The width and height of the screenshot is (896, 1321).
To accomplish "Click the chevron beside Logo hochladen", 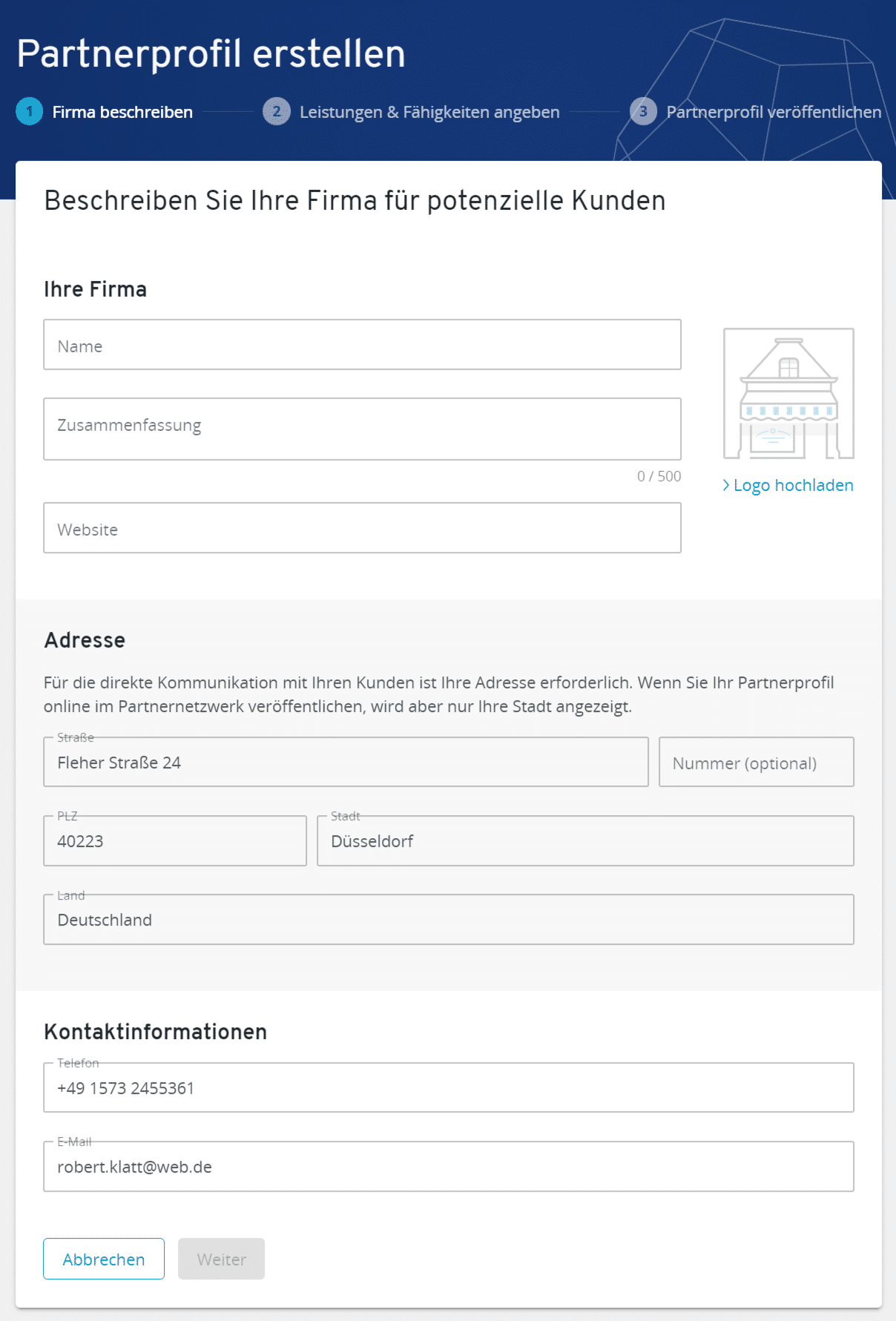I will coord(726,485).
